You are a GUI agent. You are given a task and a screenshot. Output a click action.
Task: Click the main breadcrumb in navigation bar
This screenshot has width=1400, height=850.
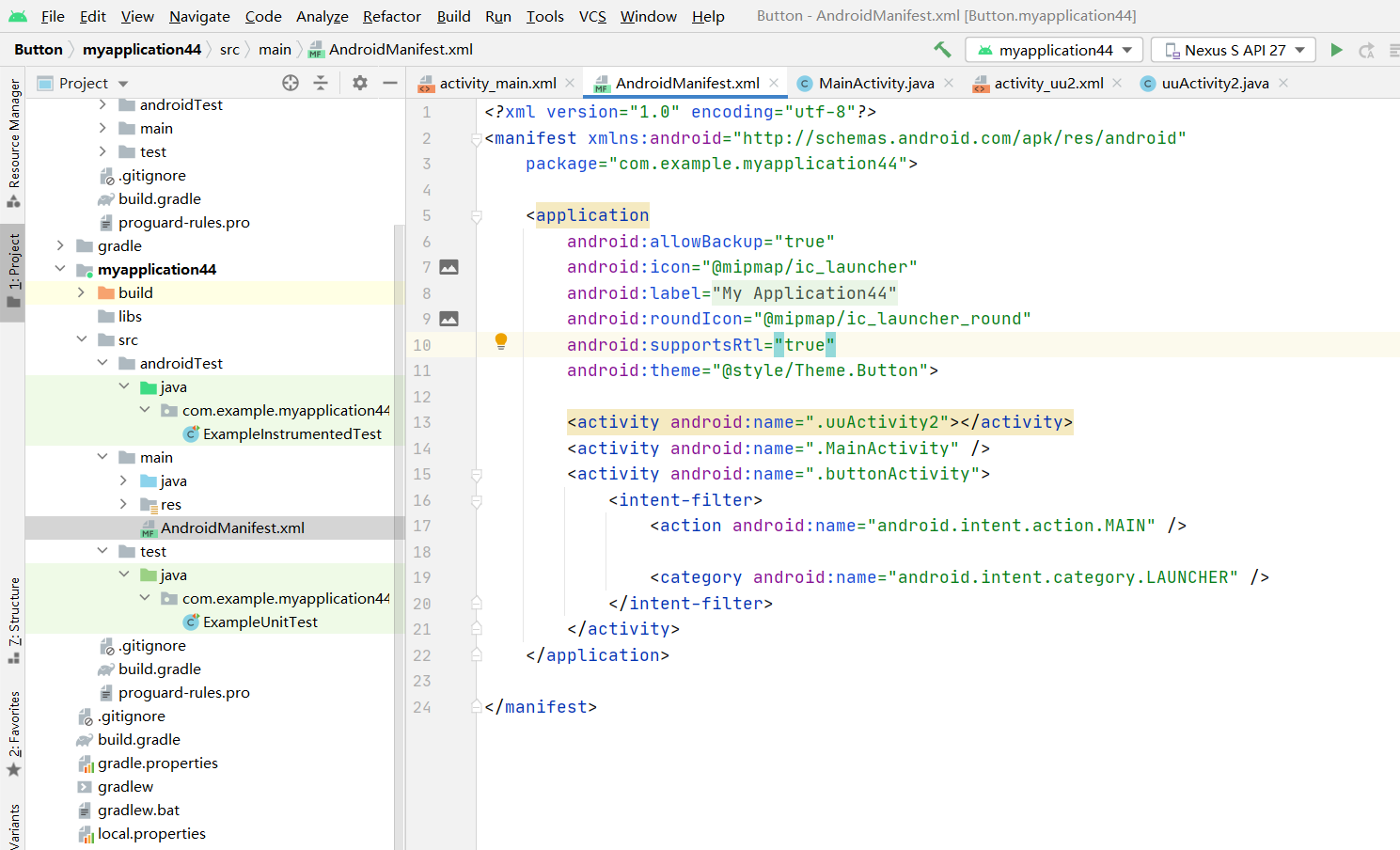[x=275, y=50]
